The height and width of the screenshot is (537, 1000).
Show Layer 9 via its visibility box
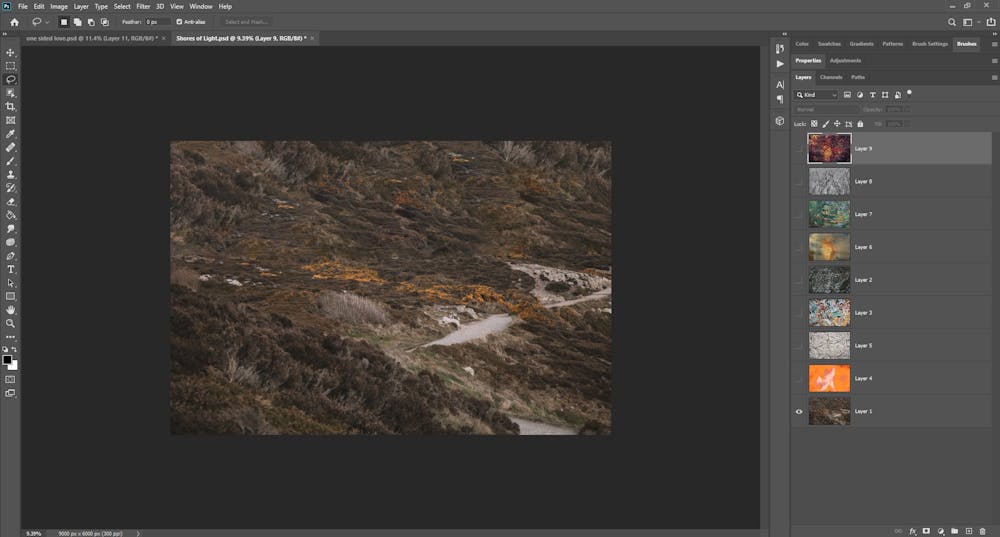798,149
